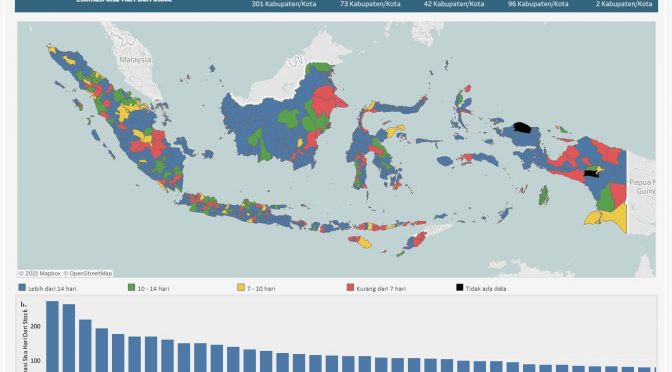Screen dimensions: 672x372
Task: Select blue 'Lebih dari 14 hari' legend swatch
Action: pos(22,288)
